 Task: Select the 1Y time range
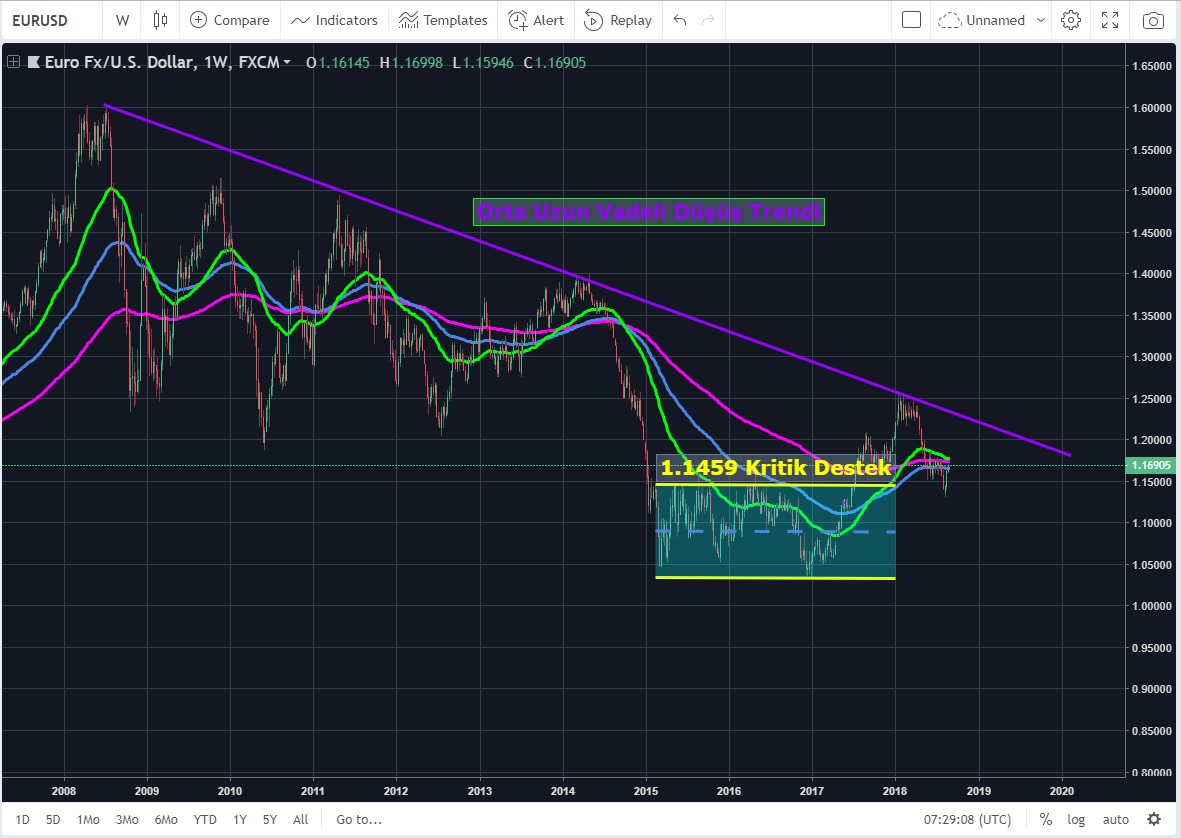[240, 819]
